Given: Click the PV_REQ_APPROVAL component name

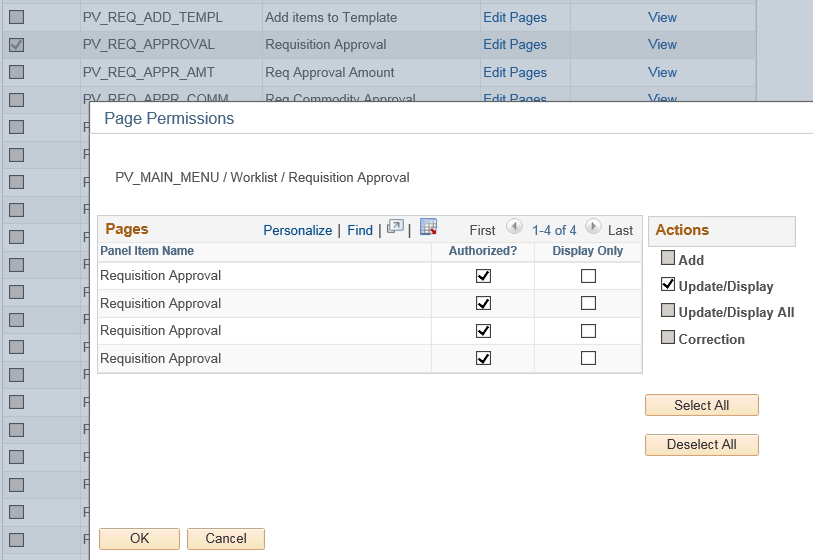Looking at the screenshot, I should click(148, 45).
